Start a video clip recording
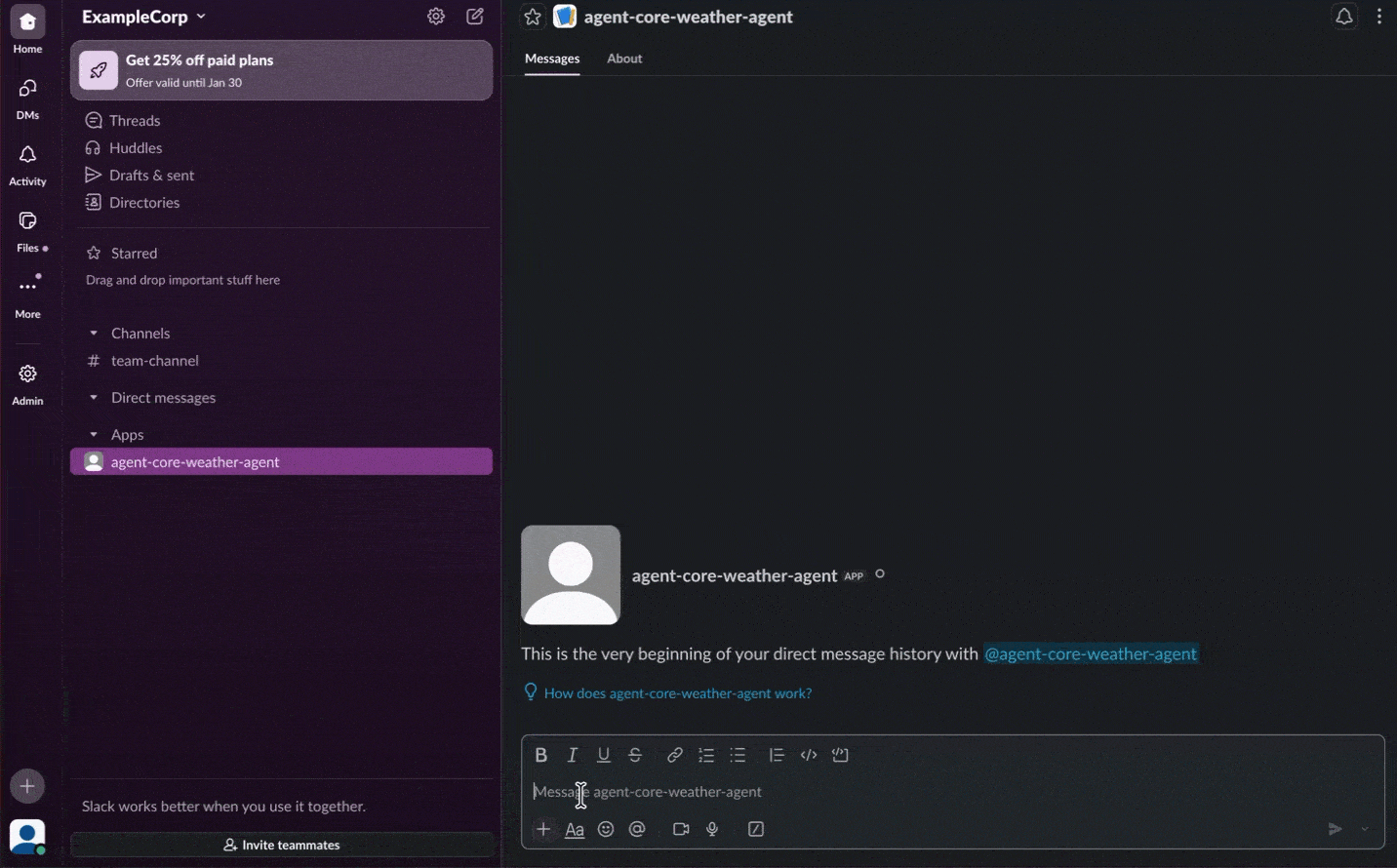This screenshot has height=868, width=1397. [680, 829]
